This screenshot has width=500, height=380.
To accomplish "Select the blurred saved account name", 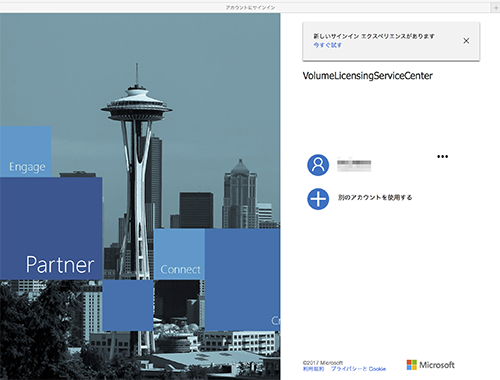I will [354, 165].
